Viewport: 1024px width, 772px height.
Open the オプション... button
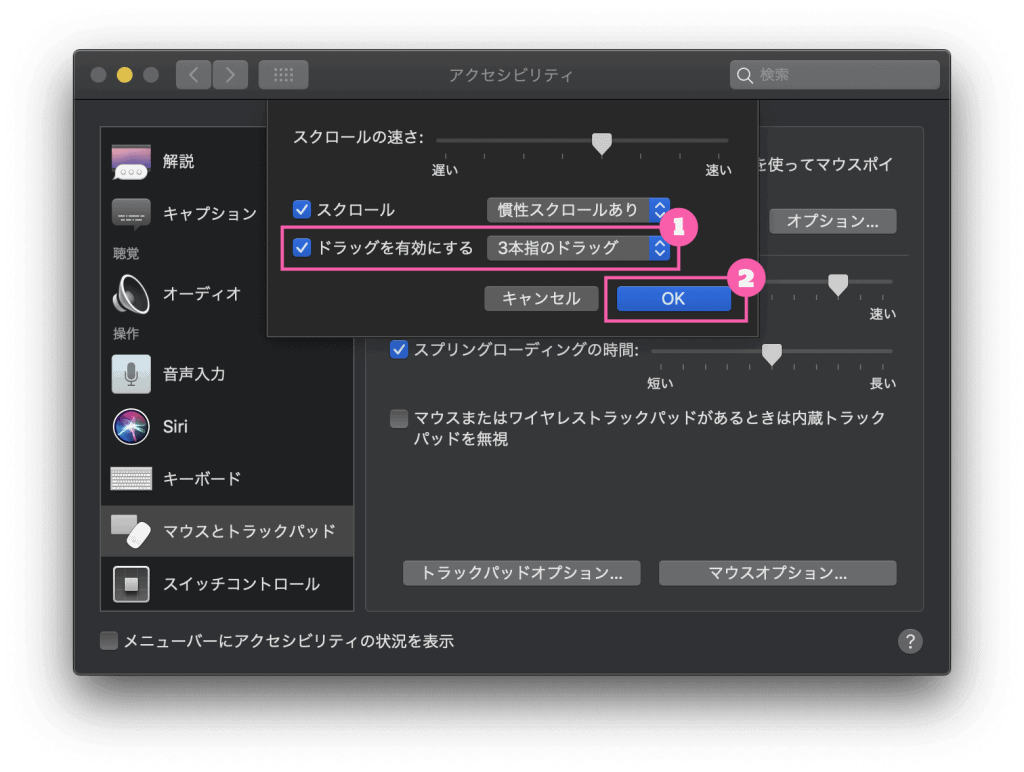click(833, 221)
